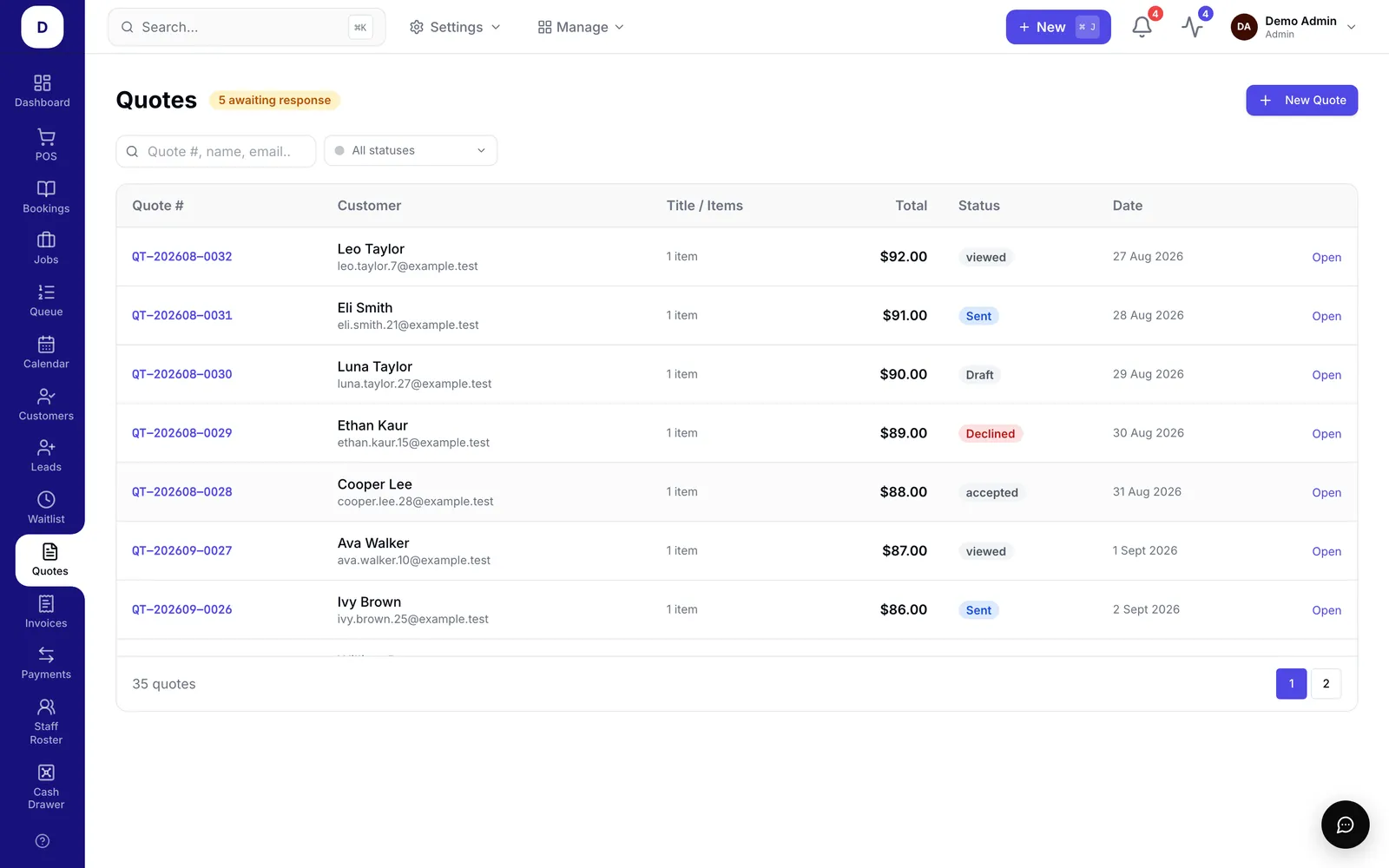Image resolution: width=1389 pixels, height=868 pixels.
Task: Click the Declined status on Ethan Kaur
Action: pyautogui.click(x=991, y=433)
